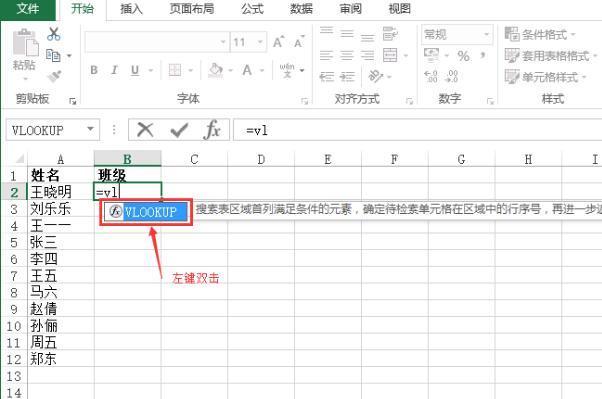This screenshot has width=602, height=399.
Task: Click the Middle Align icon
Action: tap(347, 34)
